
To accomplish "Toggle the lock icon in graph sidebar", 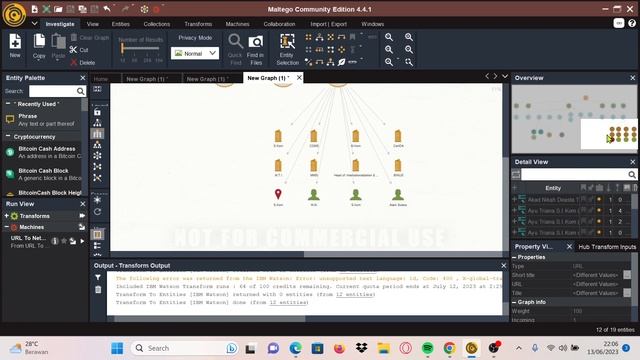I will [x=97, y=111].
